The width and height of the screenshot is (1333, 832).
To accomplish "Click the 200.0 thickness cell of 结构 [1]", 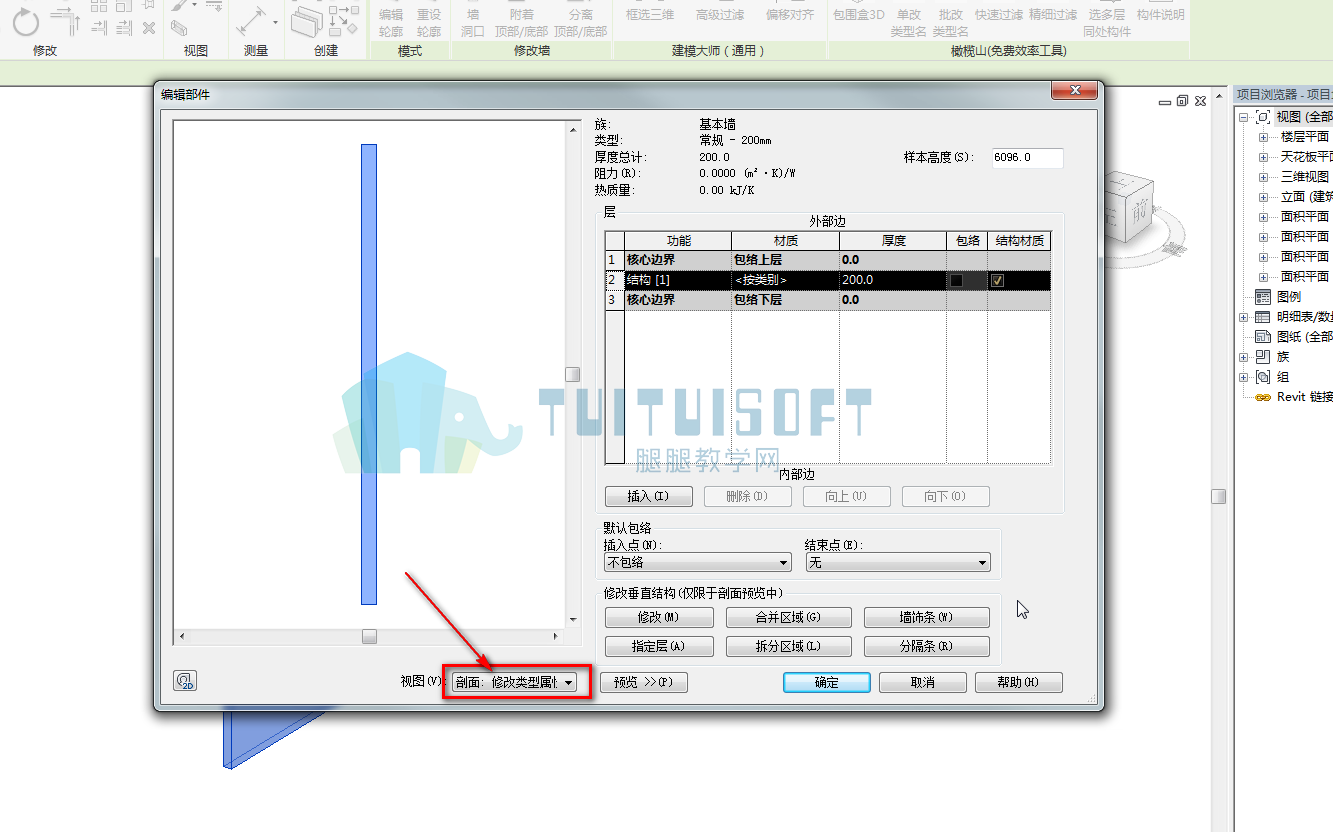I will (x=892, y=280).
